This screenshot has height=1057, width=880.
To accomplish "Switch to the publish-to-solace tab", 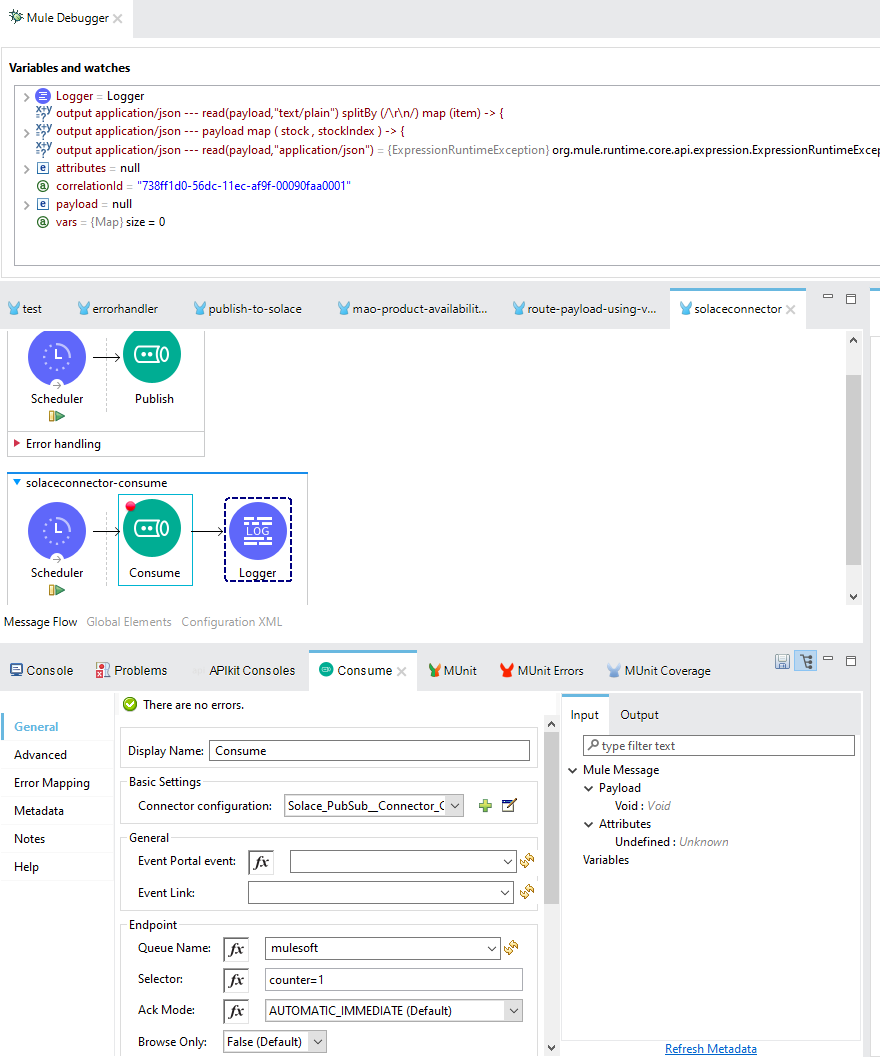I will click(247, 309).
